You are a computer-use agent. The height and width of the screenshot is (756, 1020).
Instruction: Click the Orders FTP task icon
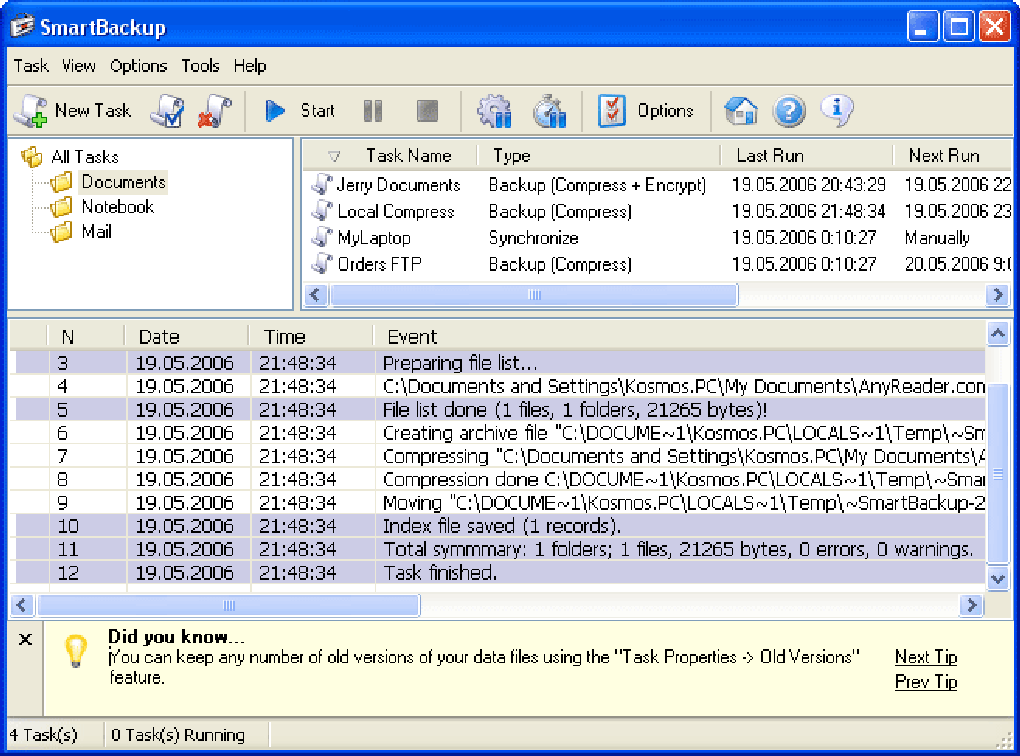pyautogui.click(x=321, y=264)
